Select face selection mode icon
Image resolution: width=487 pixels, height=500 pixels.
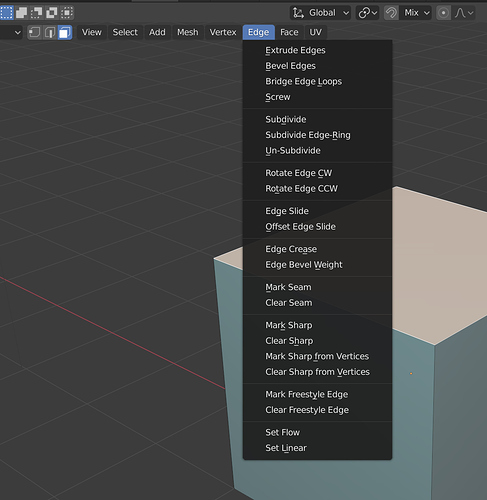[65, 32]
